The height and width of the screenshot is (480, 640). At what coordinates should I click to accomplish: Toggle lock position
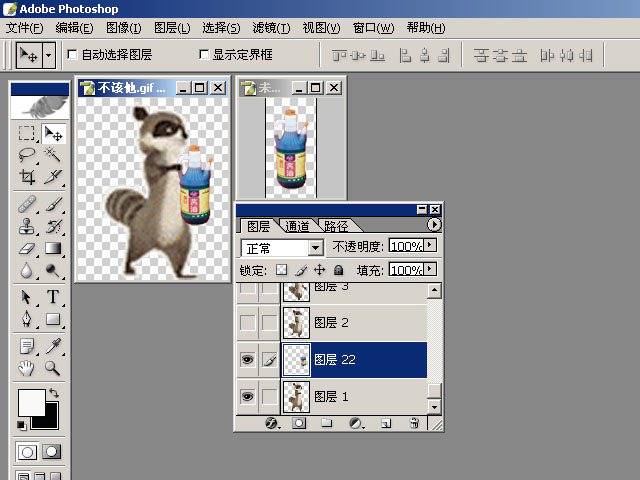point(320,270)
